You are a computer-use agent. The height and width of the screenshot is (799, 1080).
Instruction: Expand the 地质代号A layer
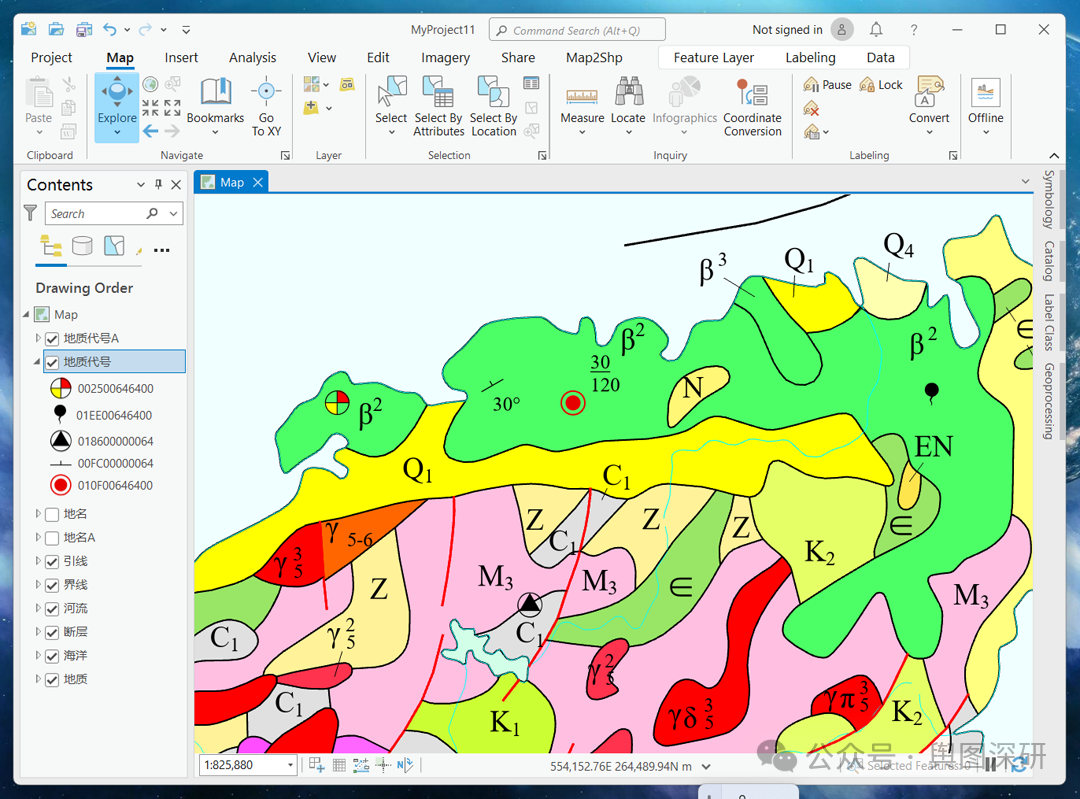pyautogui.click(x=38, y=338)
